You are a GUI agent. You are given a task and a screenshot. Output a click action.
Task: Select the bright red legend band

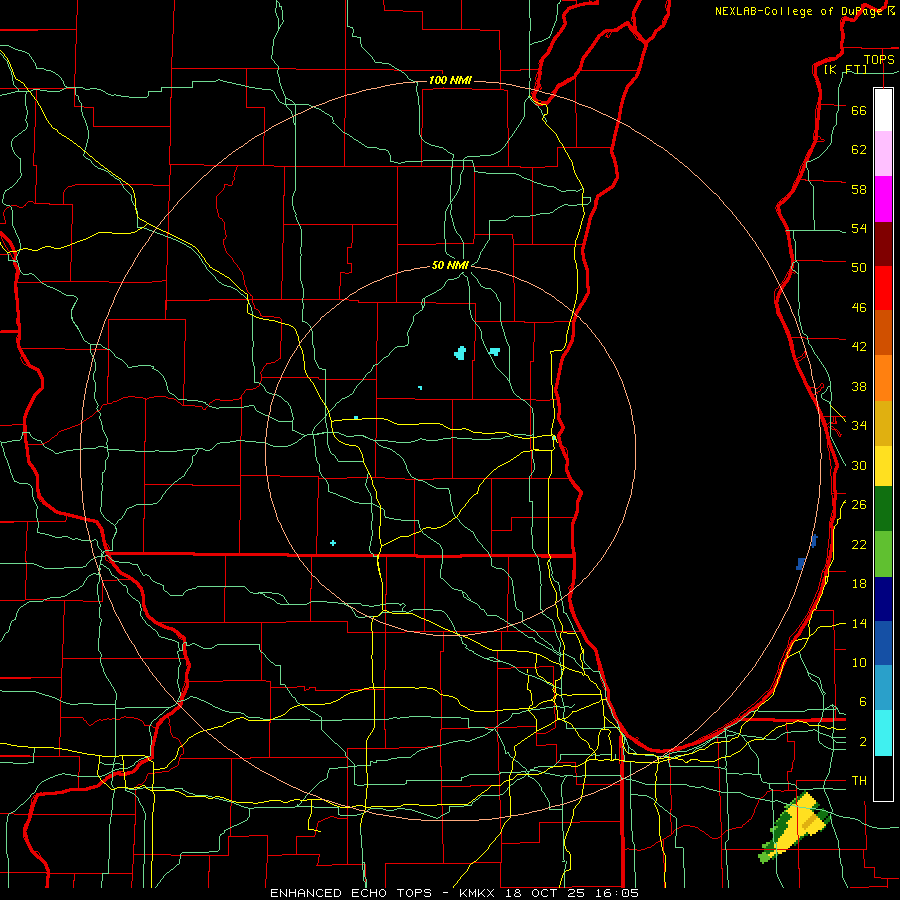[x=883, y=288]
